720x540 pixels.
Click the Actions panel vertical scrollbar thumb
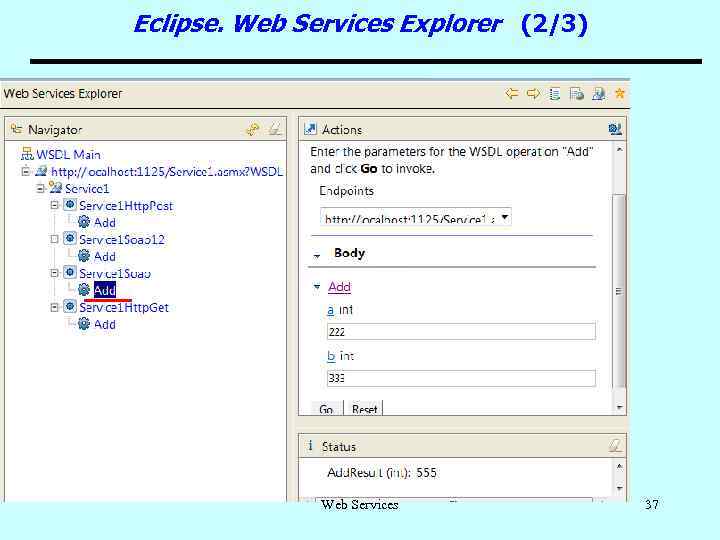tap(619, 291)
